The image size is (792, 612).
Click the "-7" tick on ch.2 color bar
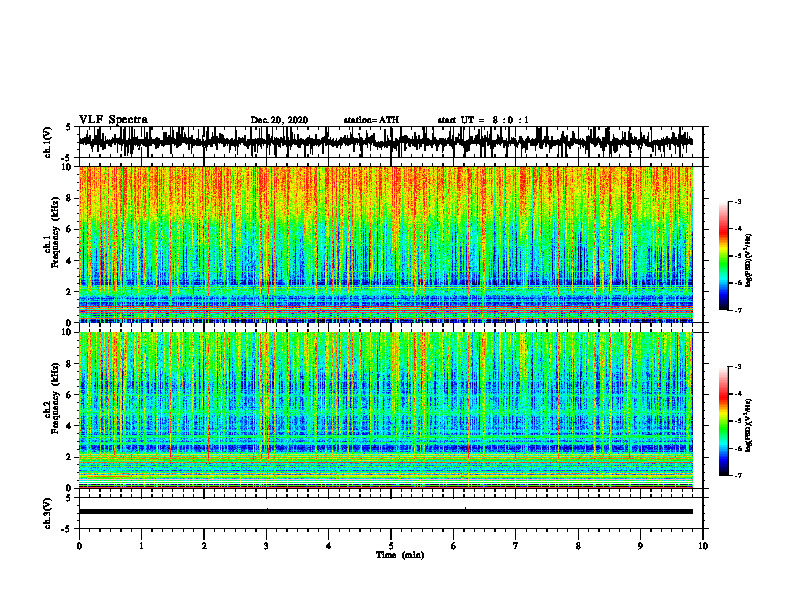click(738, 475)
